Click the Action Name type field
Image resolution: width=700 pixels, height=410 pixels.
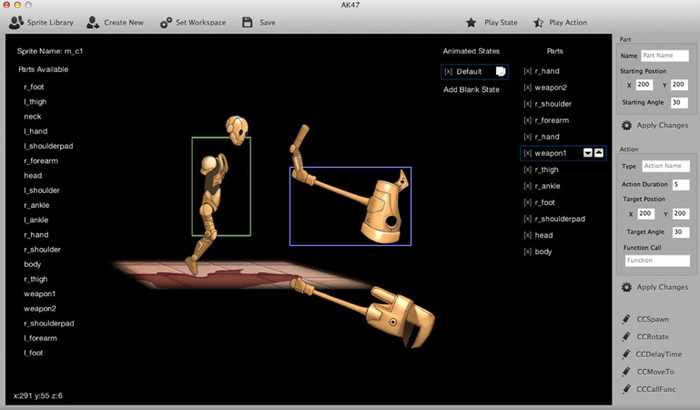click(x=666, y=166)
